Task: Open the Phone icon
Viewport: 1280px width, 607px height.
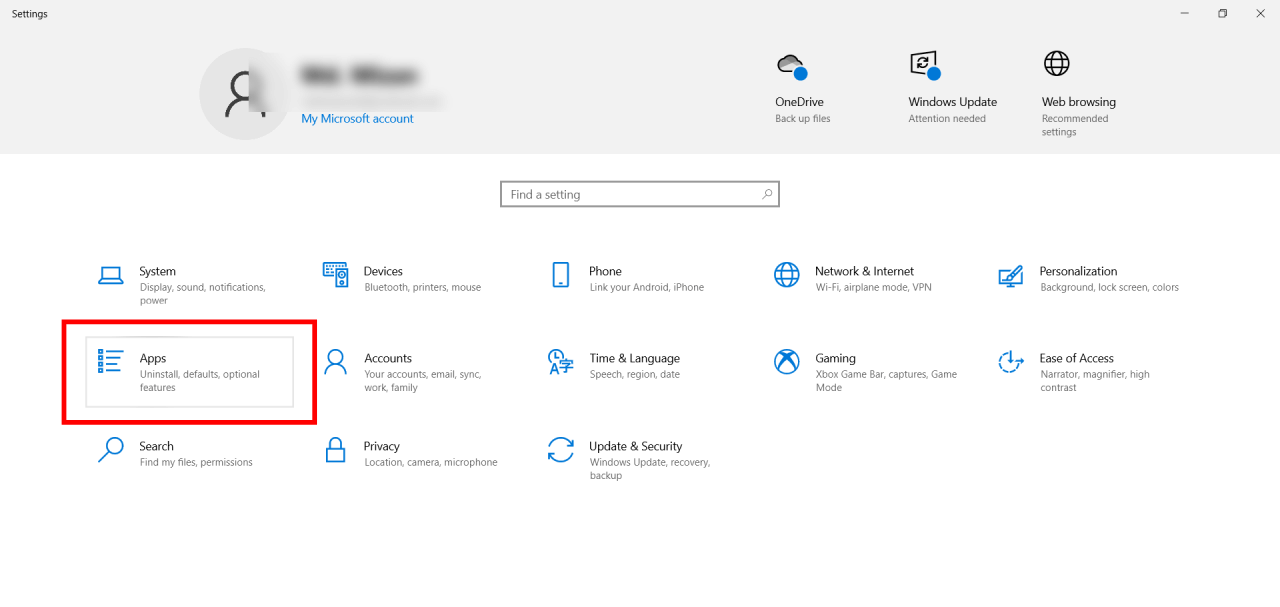Action: click(560, 275)
